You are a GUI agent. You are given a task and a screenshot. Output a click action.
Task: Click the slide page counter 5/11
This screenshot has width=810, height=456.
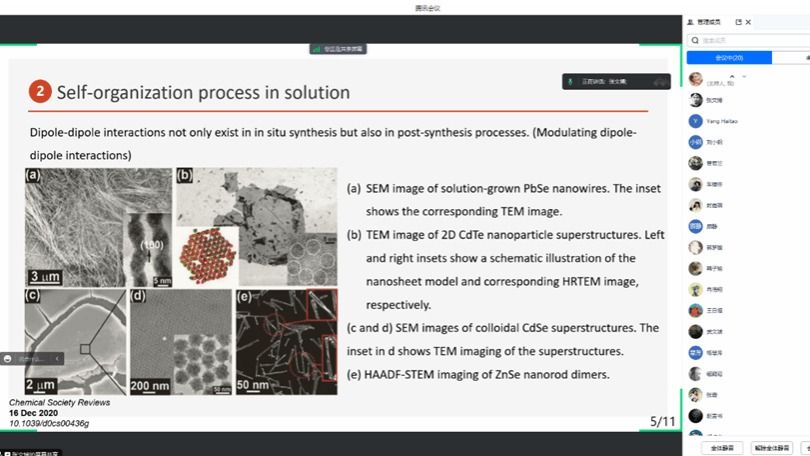(661, 421)
